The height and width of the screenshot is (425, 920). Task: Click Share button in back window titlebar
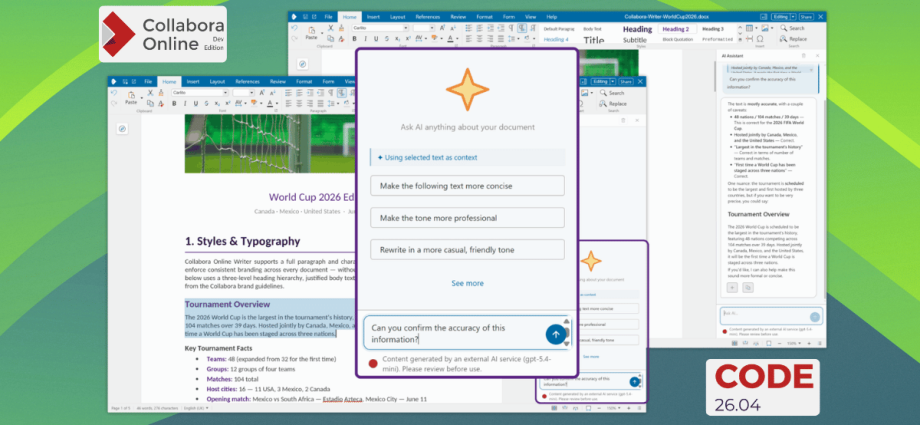807,17
